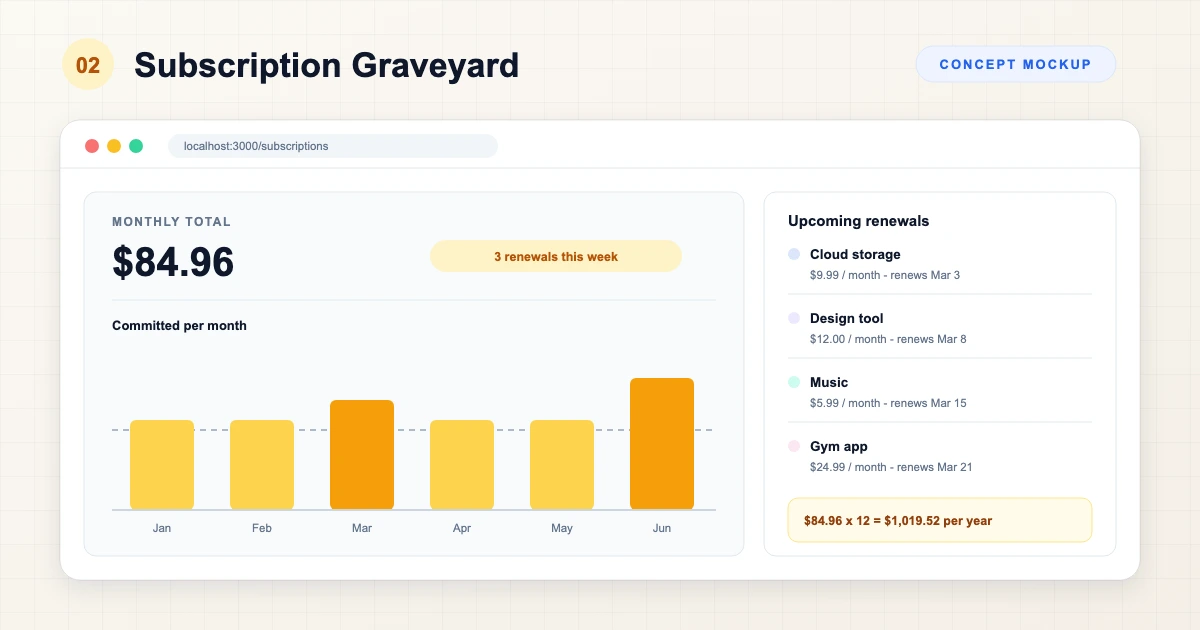1200x630 pixels.
Task: Click the CONCEPT MOCKUP badge
Action: coord(1015,64)
